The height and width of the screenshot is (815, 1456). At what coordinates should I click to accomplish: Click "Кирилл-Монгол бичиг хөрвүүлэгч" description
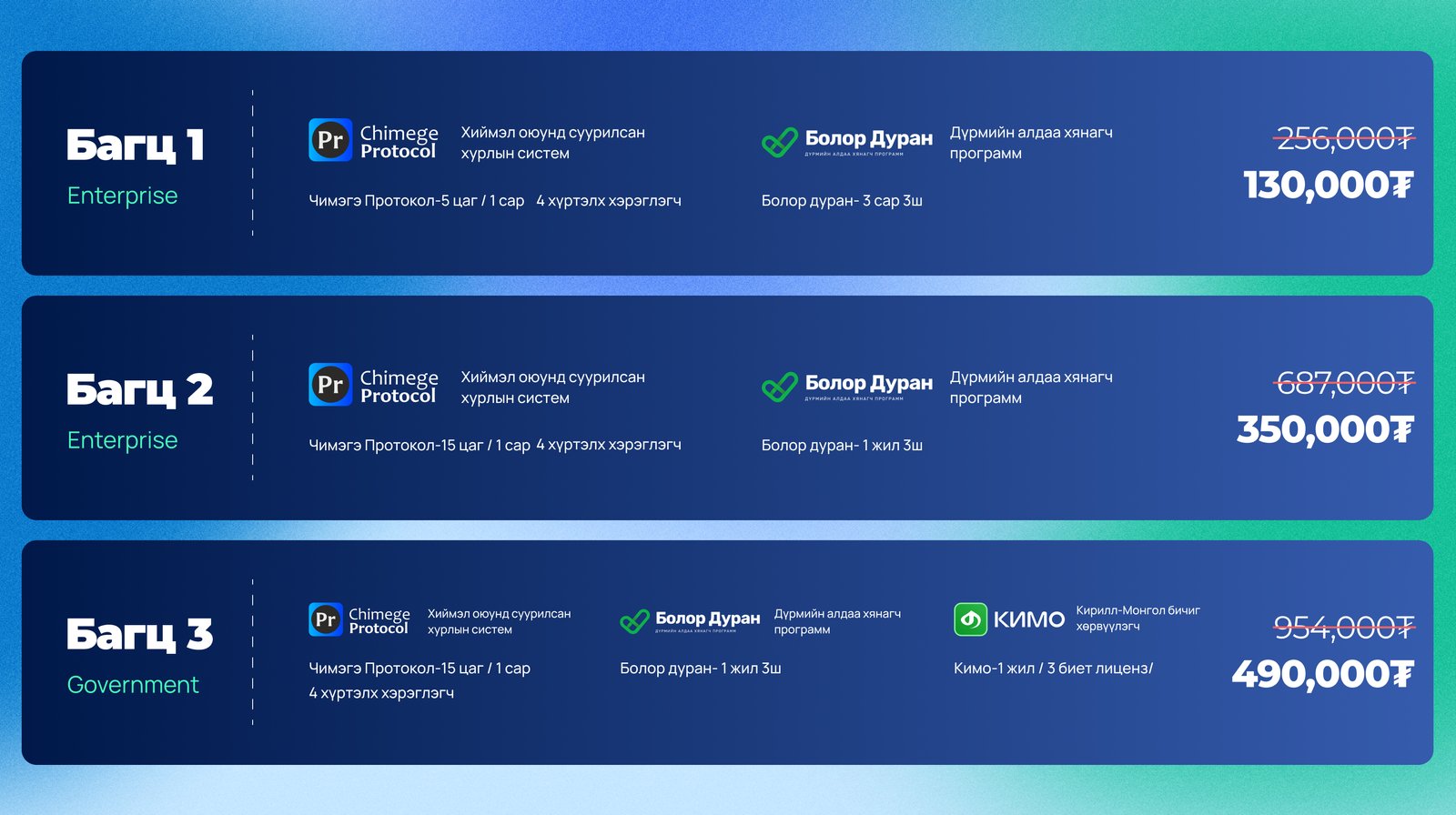coord(1138,619)
